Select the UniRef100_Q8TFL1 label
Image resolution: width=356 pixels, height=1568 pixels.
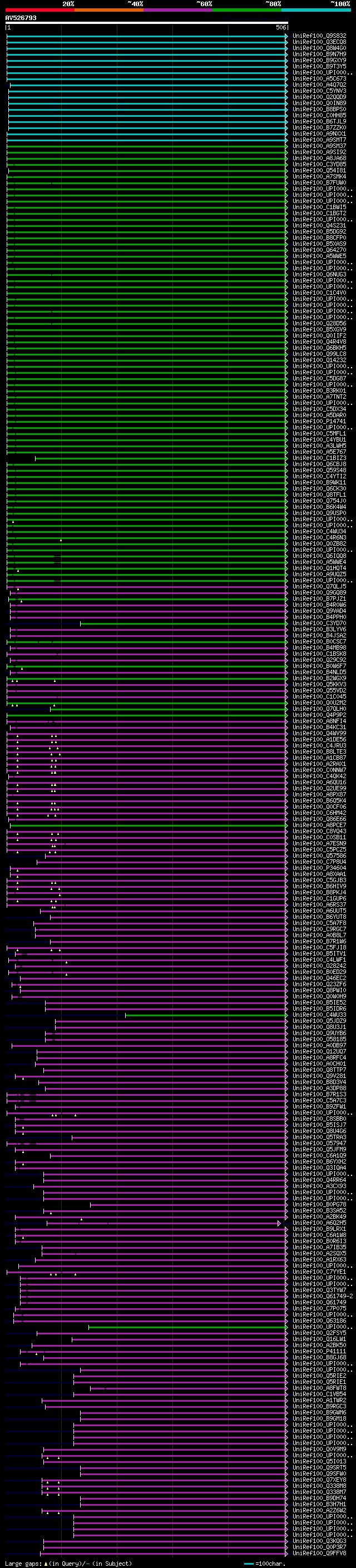tap(319, 495)
